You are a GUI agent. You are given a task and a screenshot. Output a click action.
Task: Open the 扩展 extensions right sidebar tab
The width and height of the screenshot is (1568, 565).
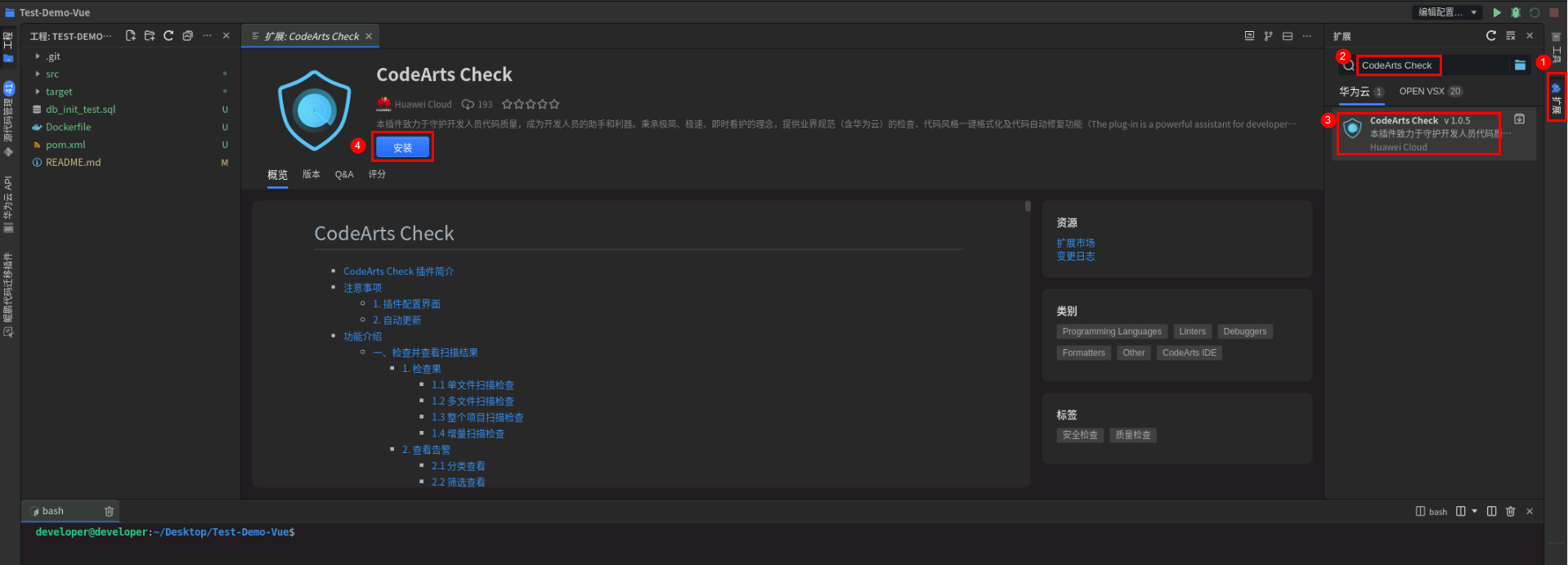(1556, 97)
